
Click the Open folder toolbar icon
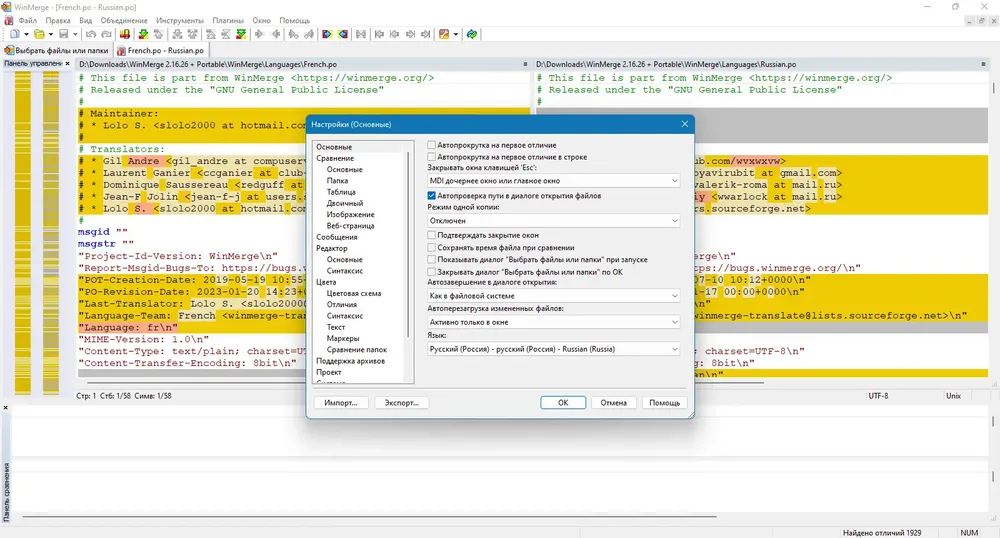(x=39, y=34)
